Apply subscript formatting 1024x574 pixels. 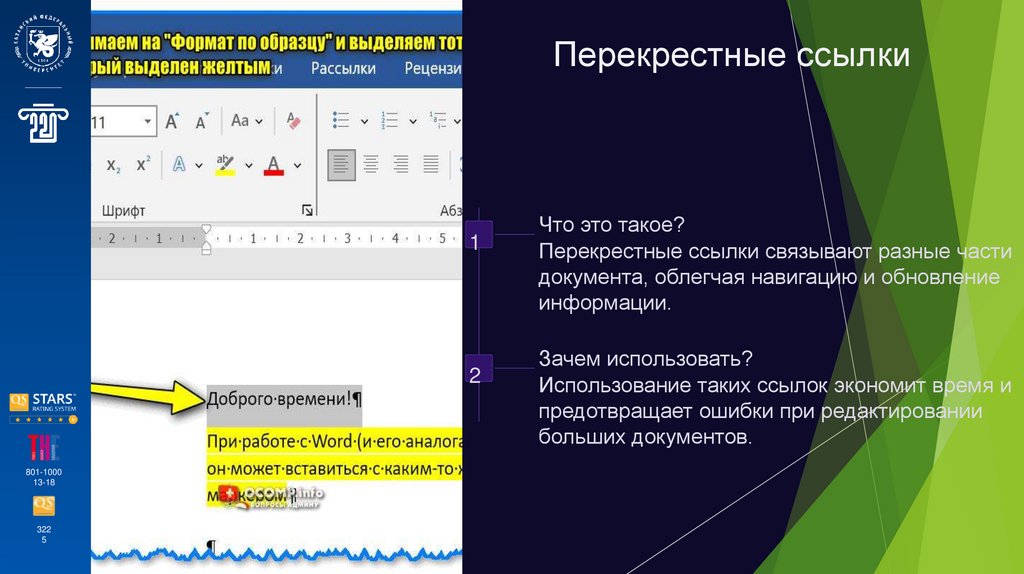(113, 165)
